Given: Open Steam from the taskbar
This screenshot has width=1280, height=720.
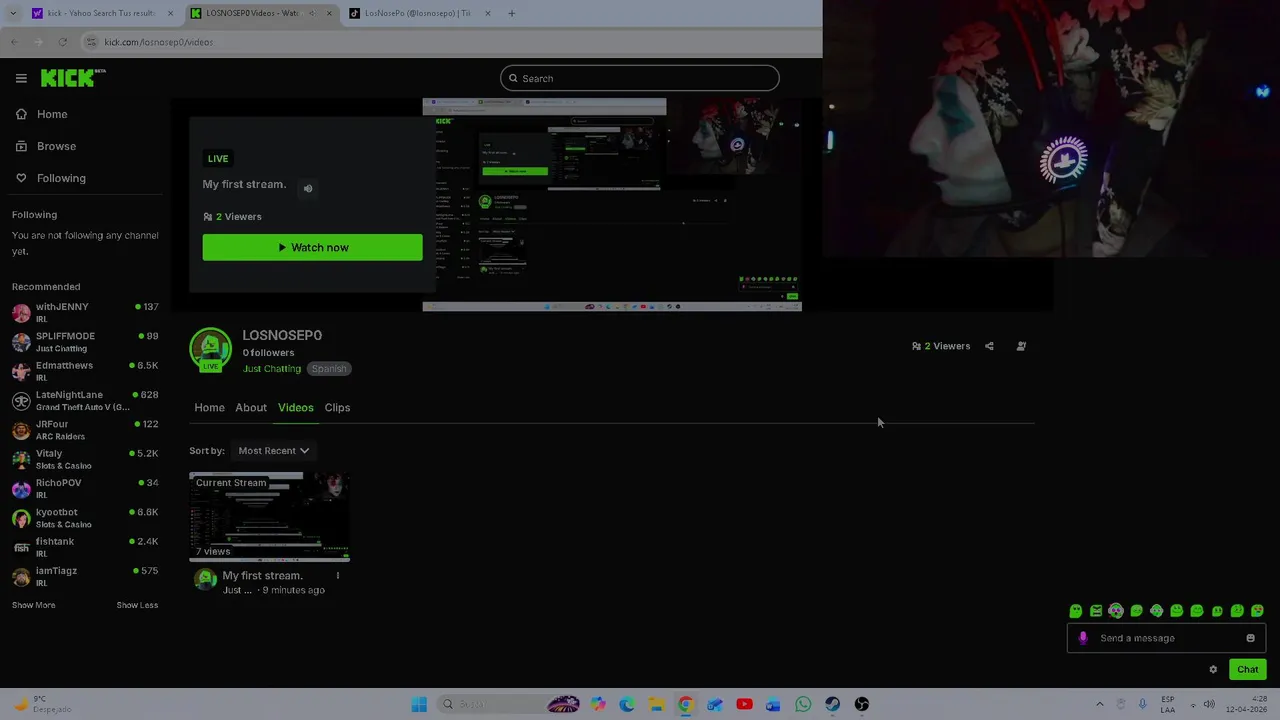Looking at the screenshot, I should tap(832, 704).
